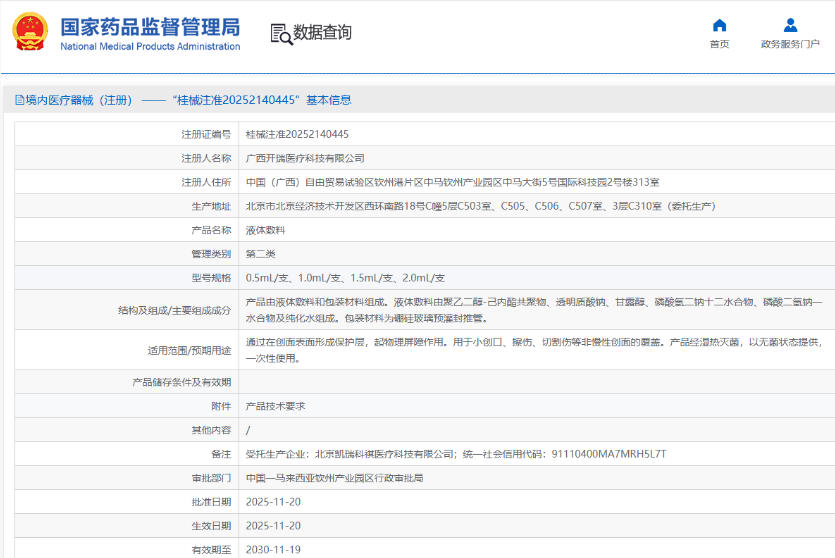Click the 批准日期 value 2025-11-20
Screen dimensions: 835x558
click(x=273, y=502)
